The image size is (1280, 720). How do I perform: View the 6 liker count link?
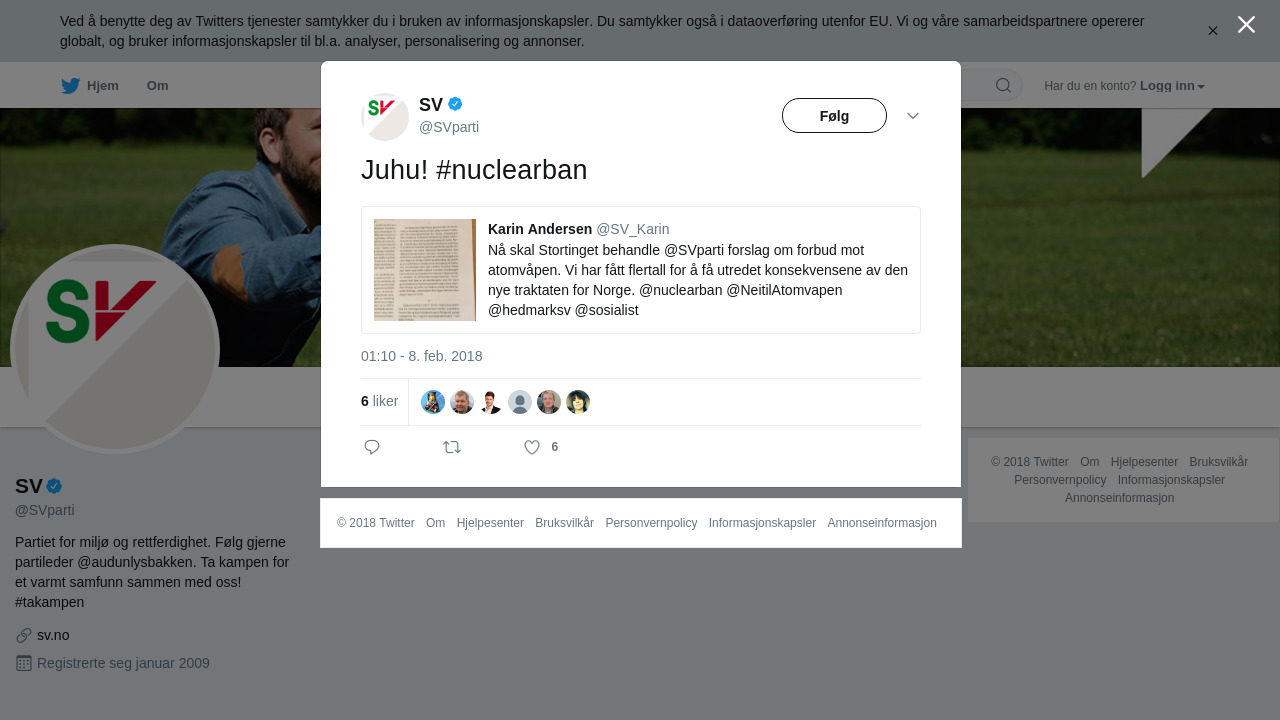379,401
